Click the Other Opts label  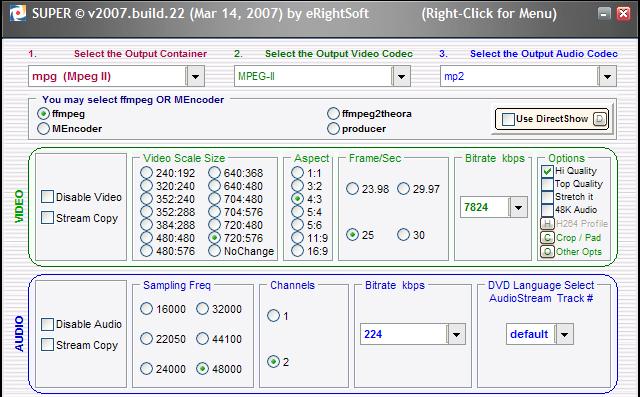click(579, 252)
